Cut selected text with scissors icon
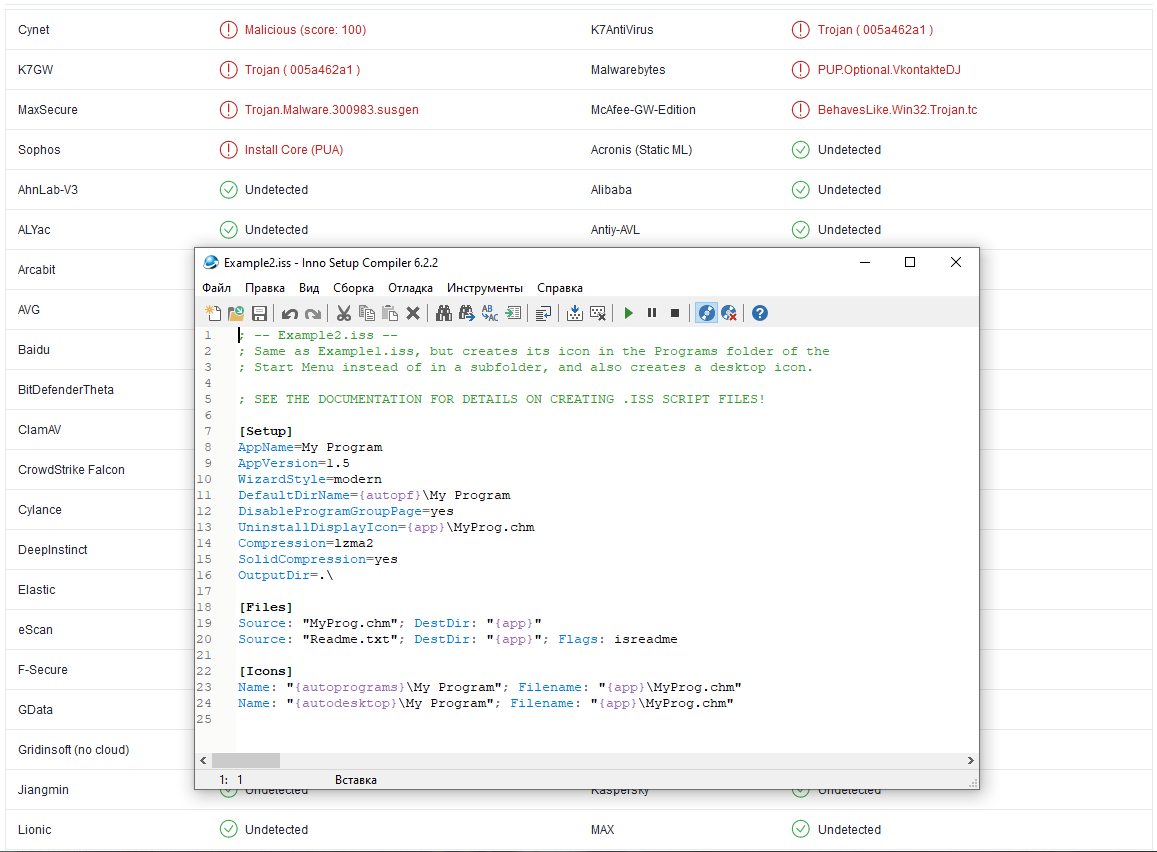The image size is (1157, 852). 344,314
